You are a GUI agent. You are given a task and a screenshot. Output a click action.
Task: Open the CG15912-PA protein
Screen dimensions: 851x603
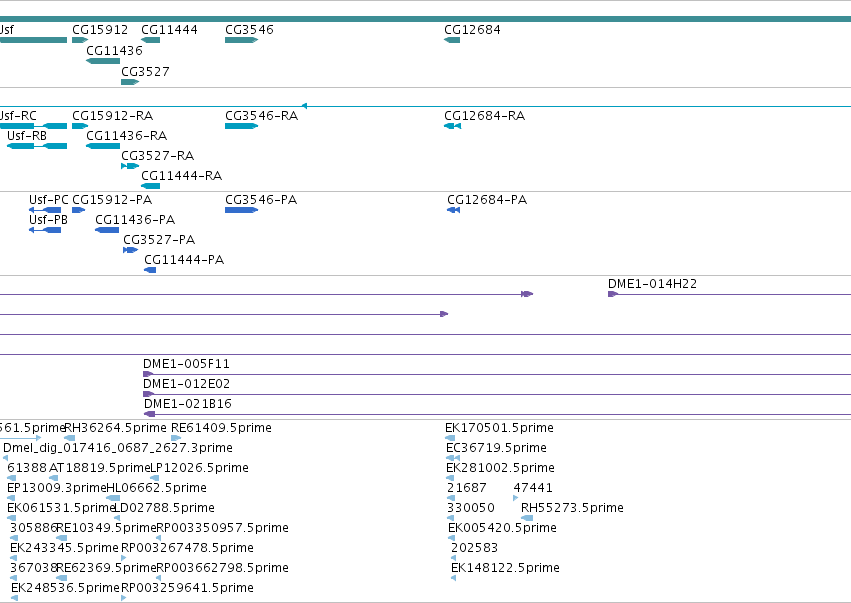click(x=79, y=210)
